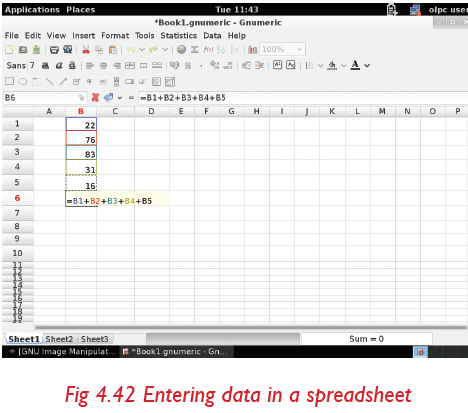The width and height of the screenshot is (468, 413).
Task: Draw an arrow object
Action: (x=63, y=81)
